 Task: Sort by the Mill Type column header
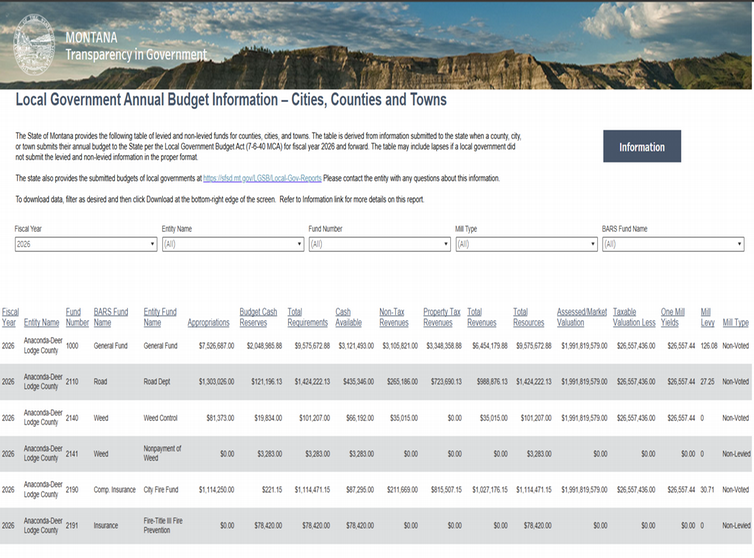(735, 322)
